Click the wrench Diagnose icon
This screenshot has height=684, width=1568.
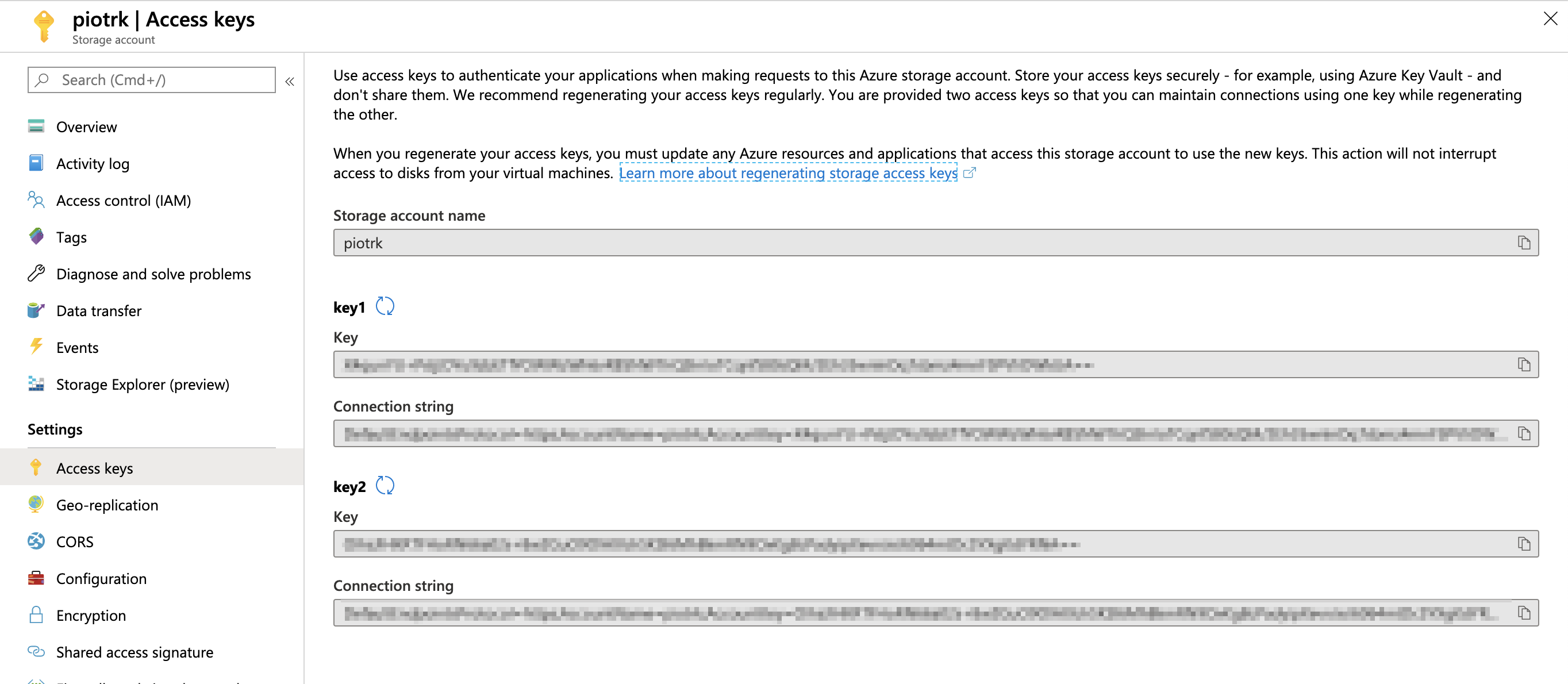point(36,273)
